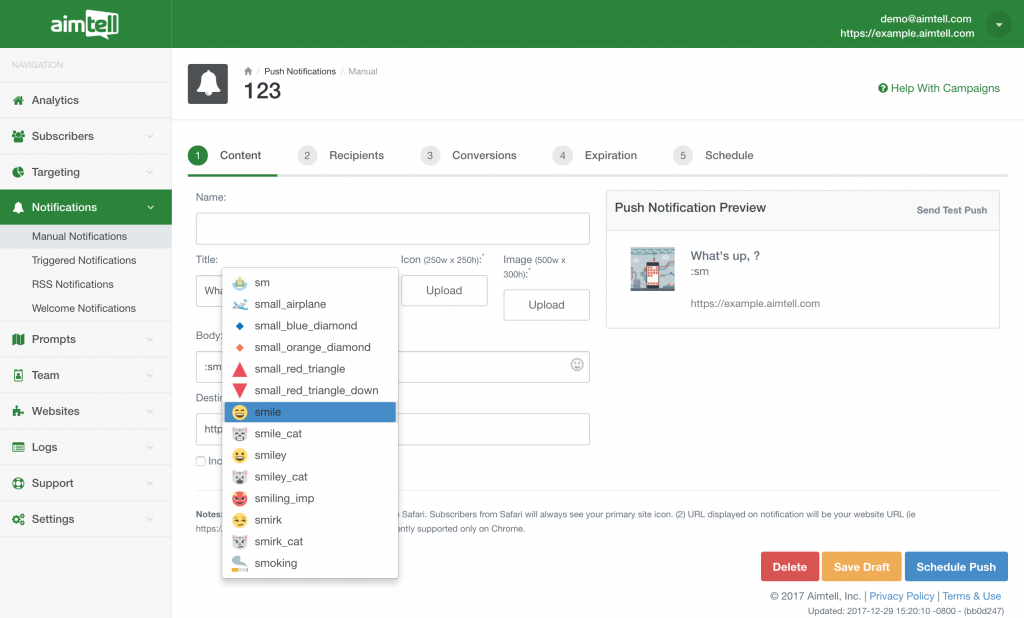The width and height of the screenshot is (1024, 618).
Task: Click the notification preview thumbnail image
Action: [x=652, y=269]
